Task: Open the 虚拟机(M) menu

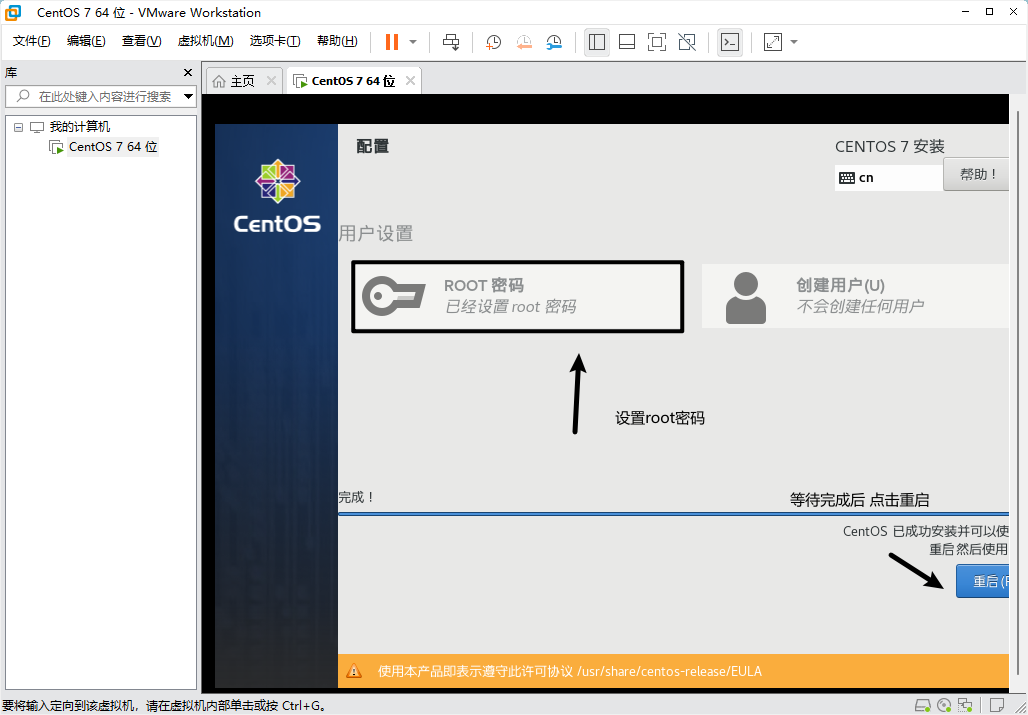Action: click(x=205, y=41)
